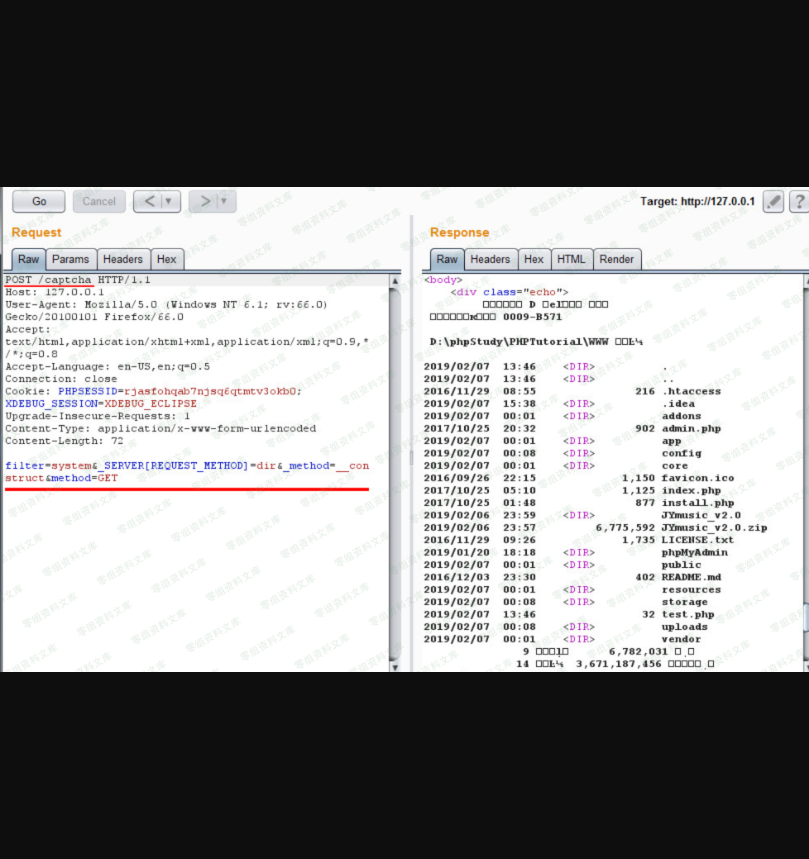Click the filter=system request body line
809x859 pixels.
[x=186, y=466]
